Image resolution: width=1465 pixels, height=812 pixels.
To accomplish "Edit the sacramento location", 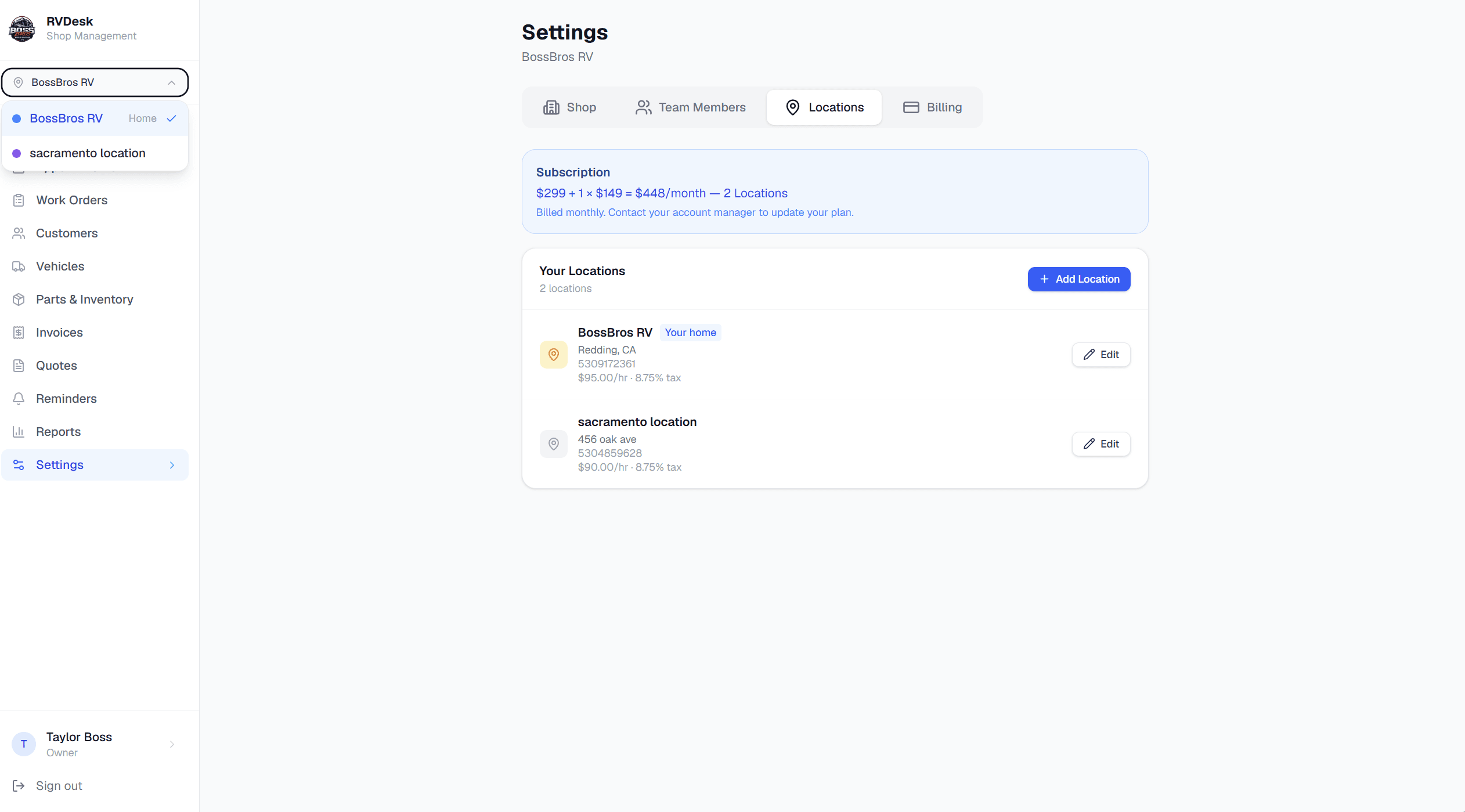I will [1101, 444].
